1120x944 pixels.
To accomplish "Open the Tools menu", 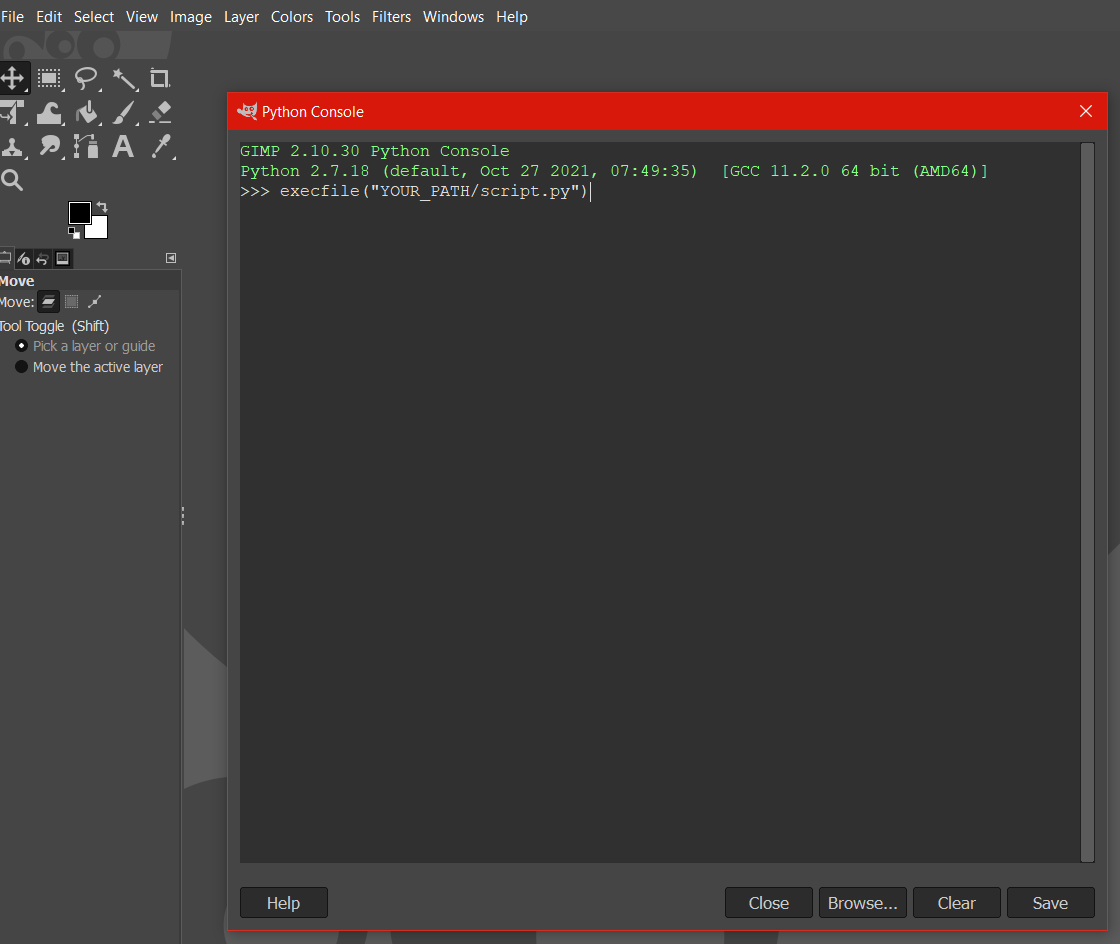I will (342, 16).
